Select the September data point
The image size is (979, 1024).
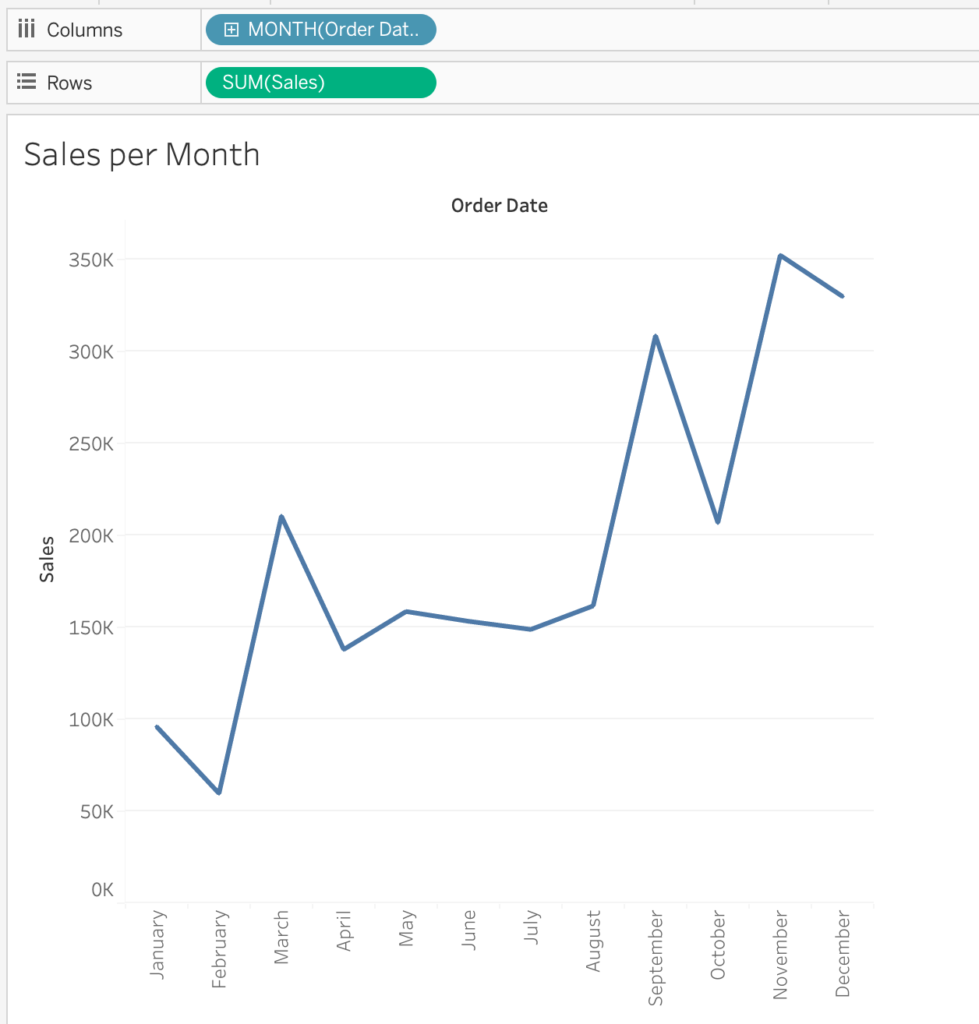click(655, 336)
